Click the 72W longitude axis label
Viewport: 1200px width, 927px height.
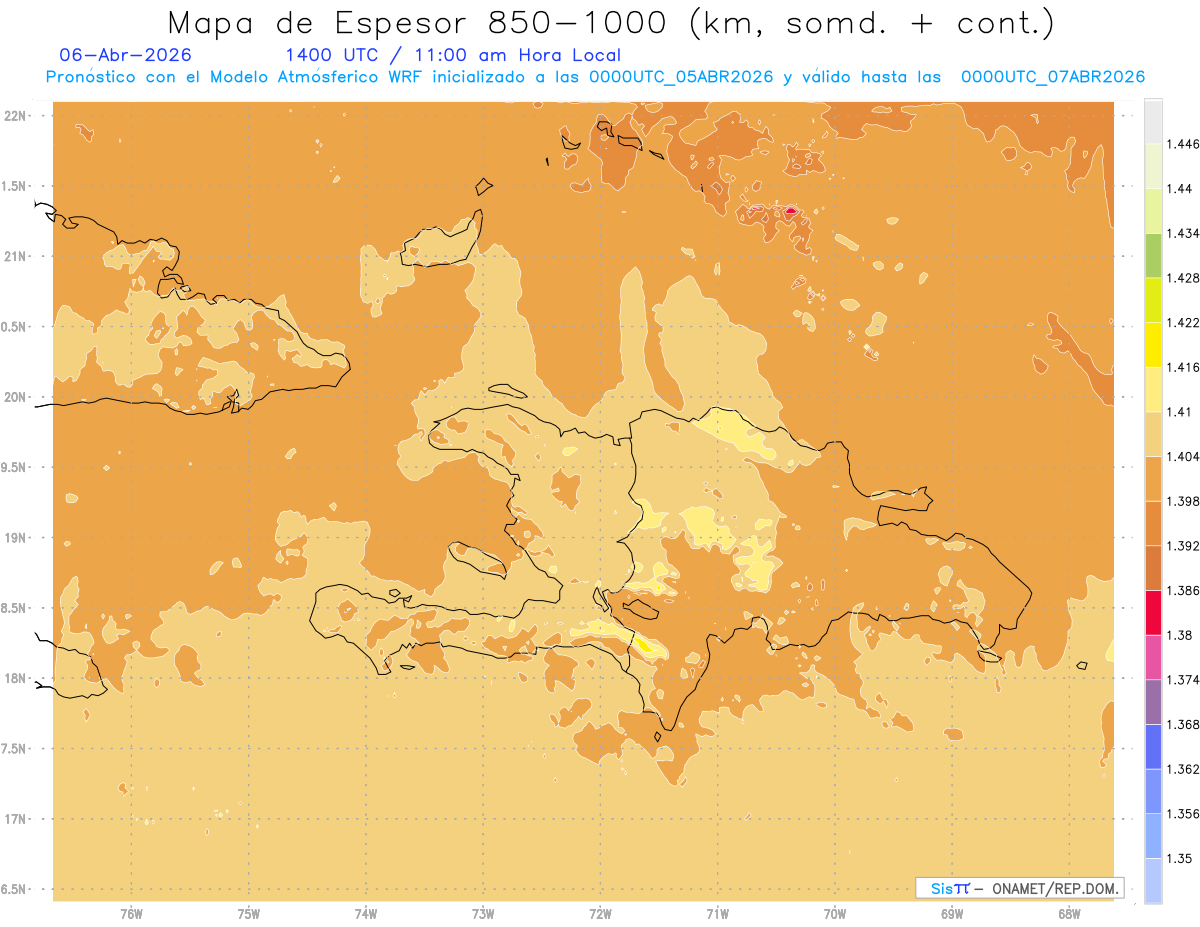tap(600, 913)
